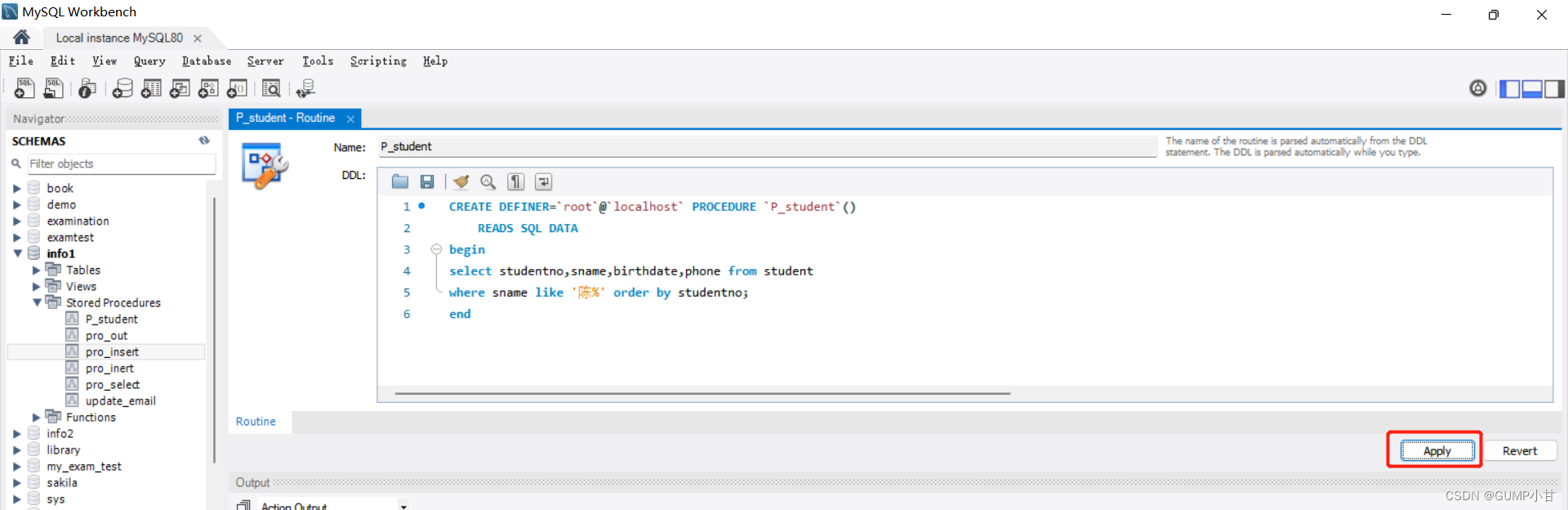
Task: Open the Database menu
Action: tap(207, 60)
